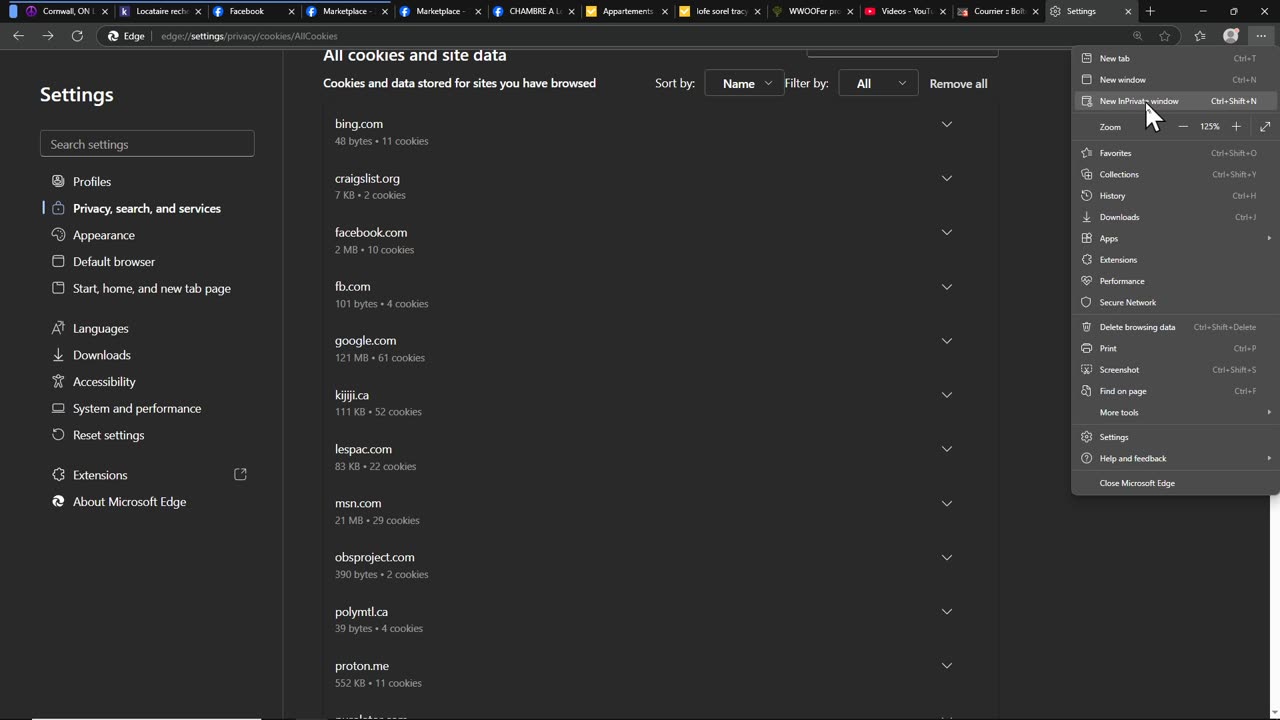Click the address bar URL field
Image resolution: width=1280 pixels, height=720 pixels.
click(640, 36)
